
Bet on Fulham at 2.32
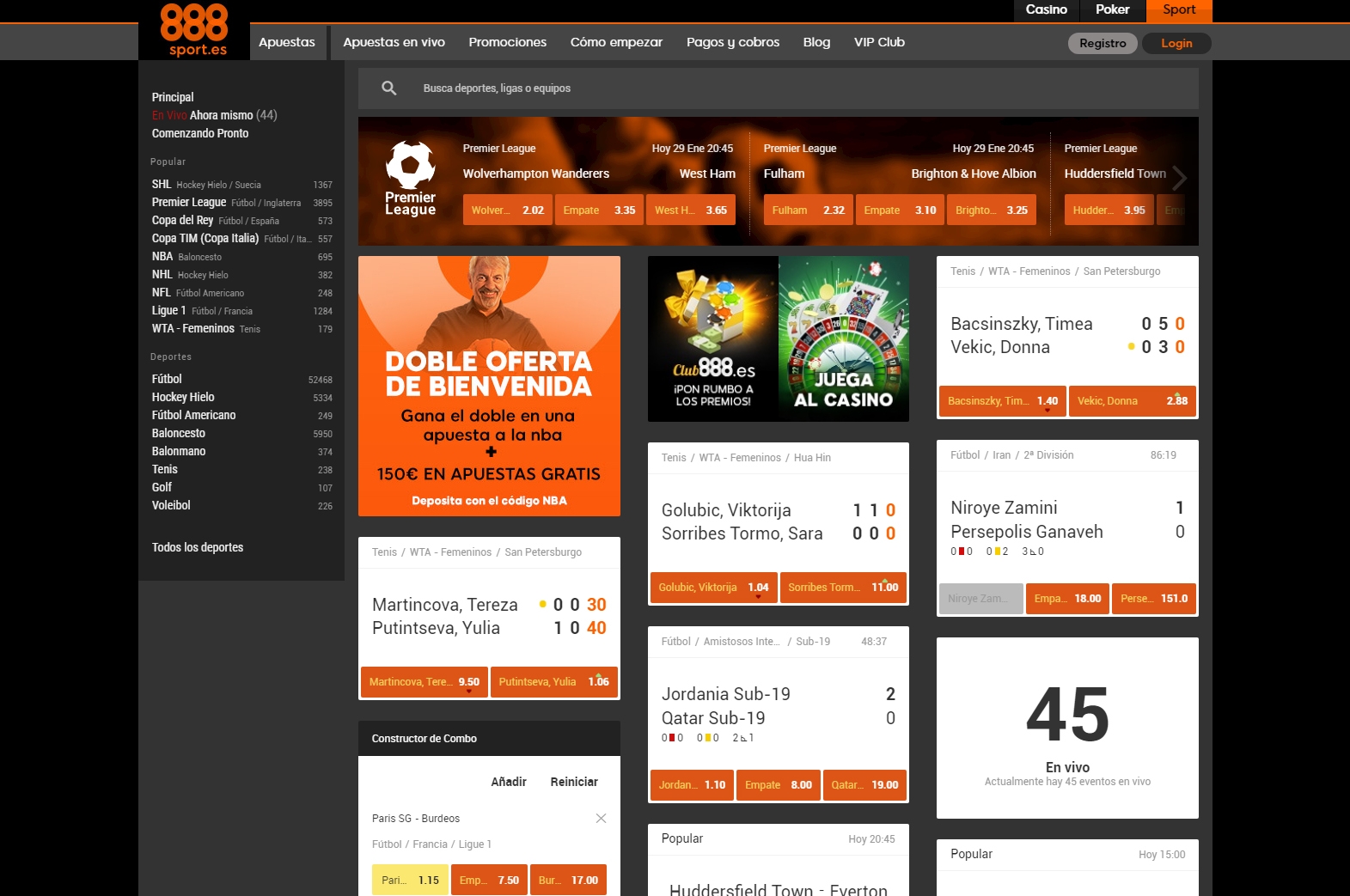(x=809, y=210)
